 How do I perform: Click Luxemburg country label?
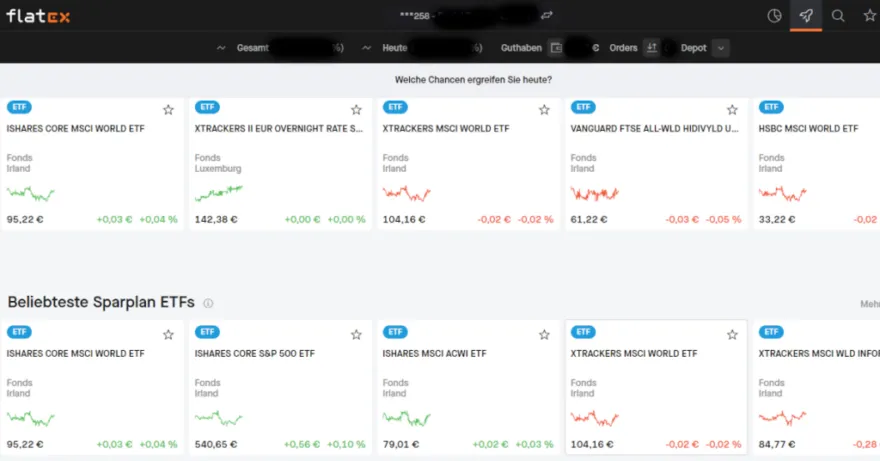coord(218,168)
